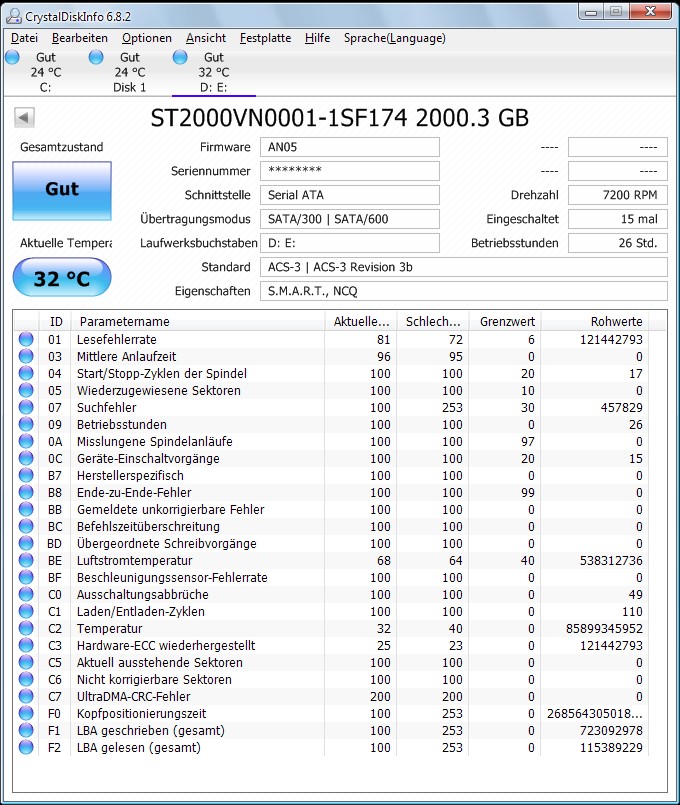Viewport: 680px width, 805px height.
Task: Click the drive model title ST2000VN0001-1SF174
Action: click(279, 118)
